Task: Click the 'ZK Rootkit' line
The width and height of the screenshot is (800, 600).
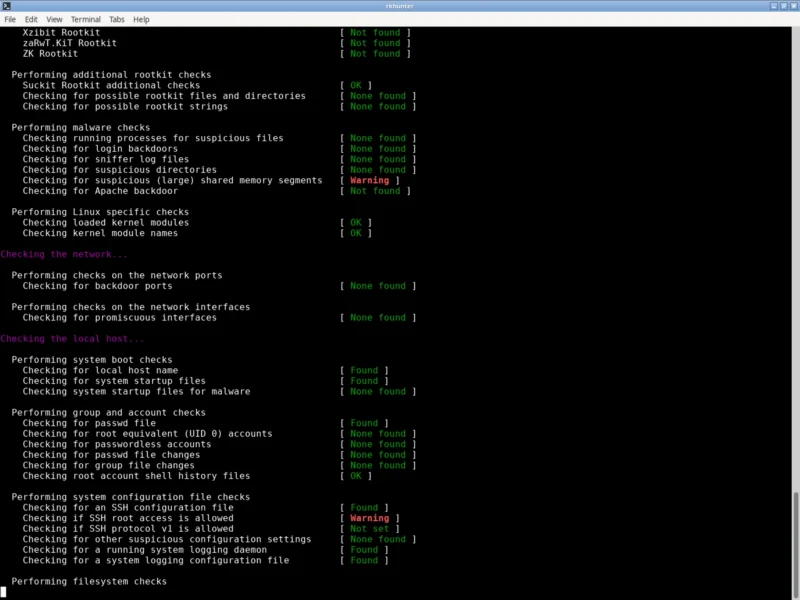Action: pyautogui.click(x=50, y=54)
